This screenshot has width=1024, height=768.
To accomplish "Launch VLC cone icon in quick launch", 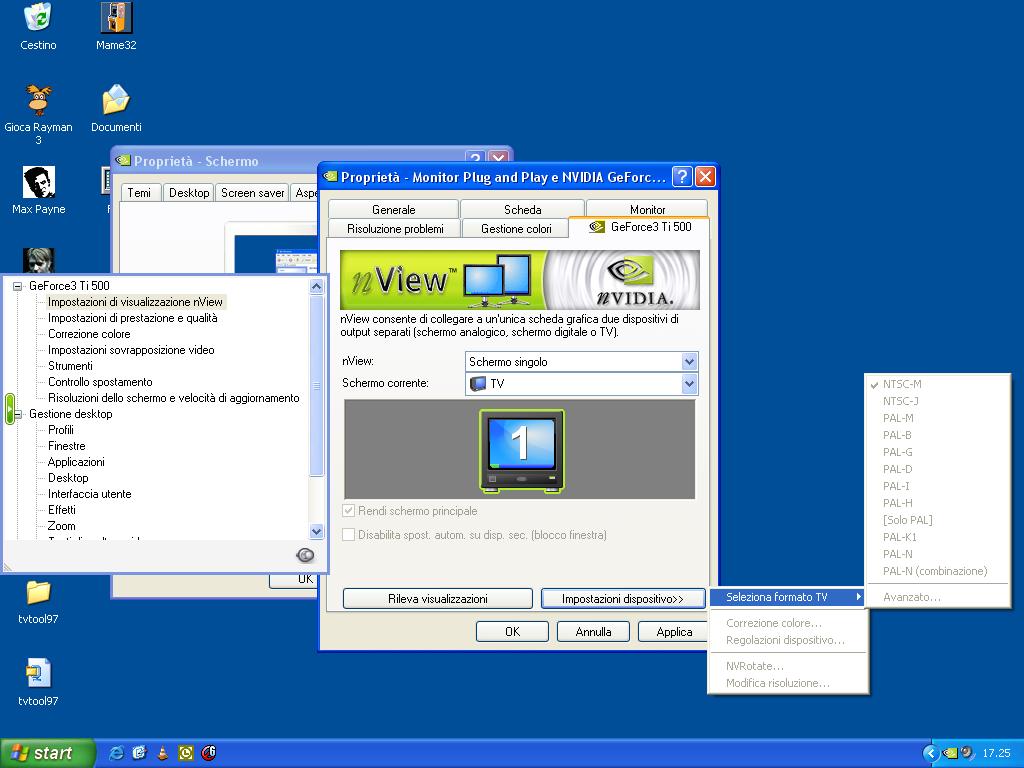I will click(x=163, y=753).
